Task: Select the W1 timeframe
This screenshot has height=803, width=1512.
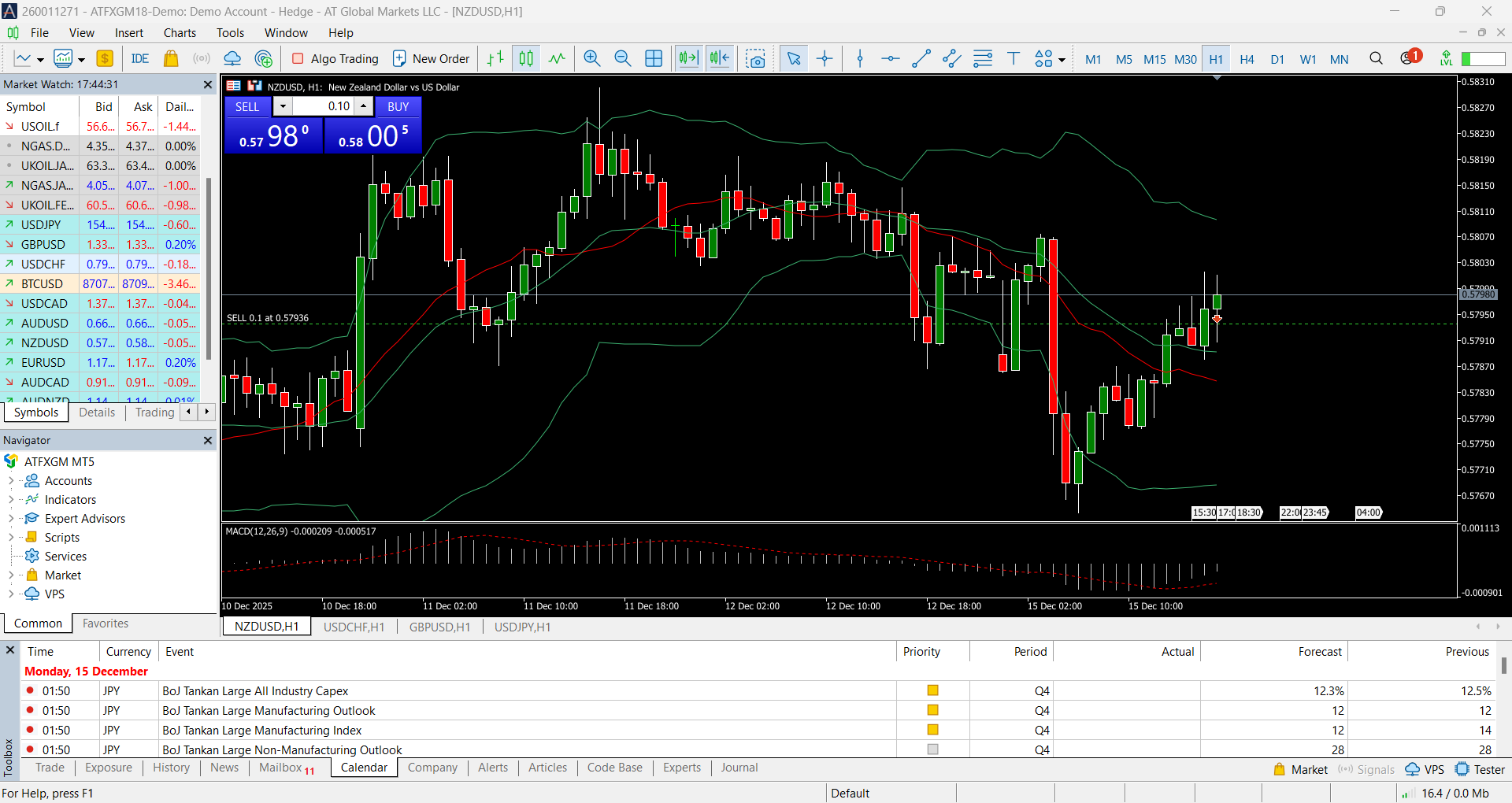Action: click(1308, 59)
